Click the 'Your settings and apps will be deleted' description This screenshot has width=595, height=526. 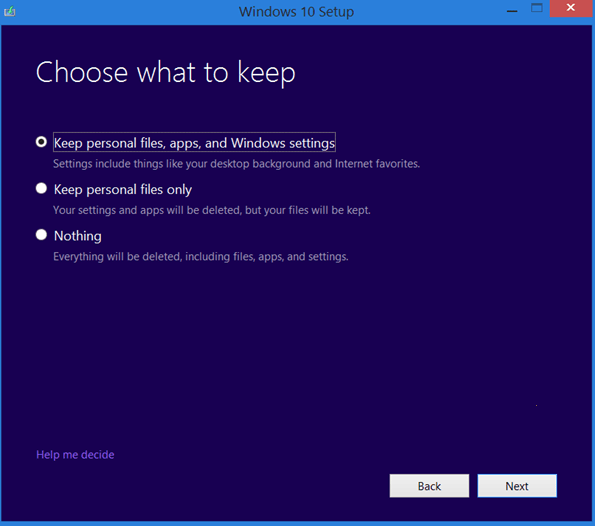pyautogui.click(x=212, y=210)
